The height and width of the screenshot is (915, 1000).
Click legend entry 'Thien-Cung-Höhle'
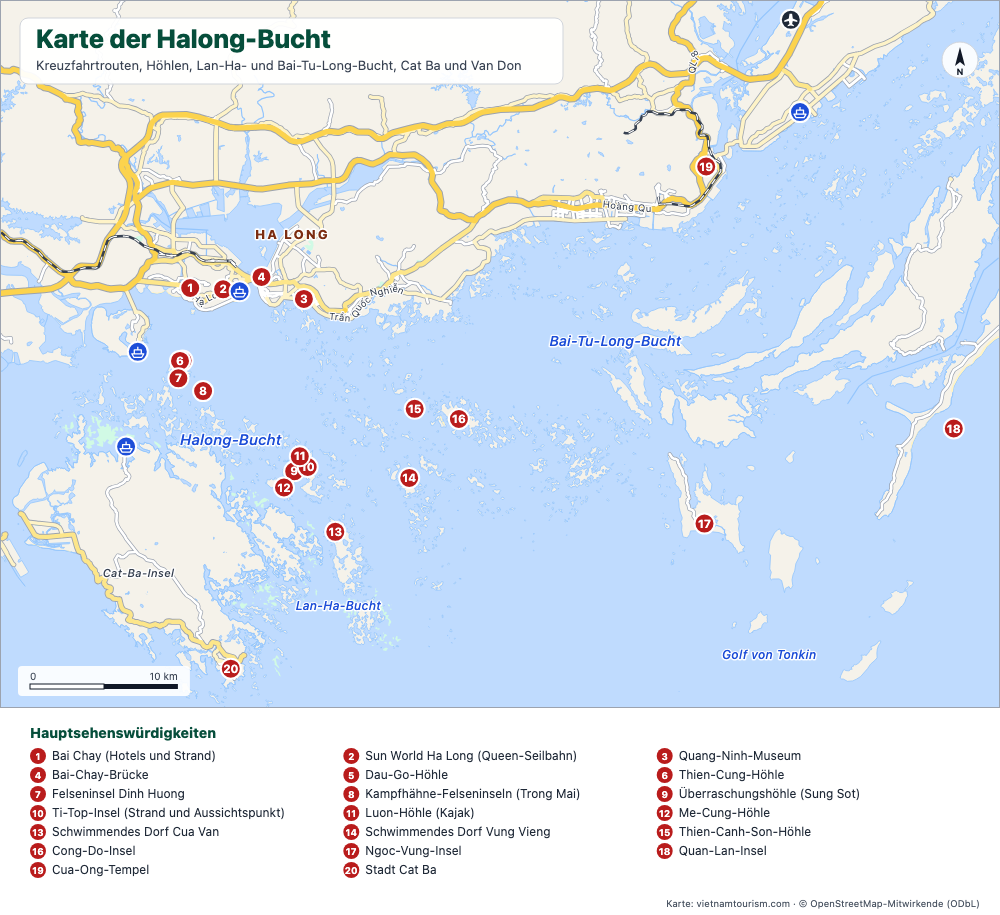click(721, 775)
